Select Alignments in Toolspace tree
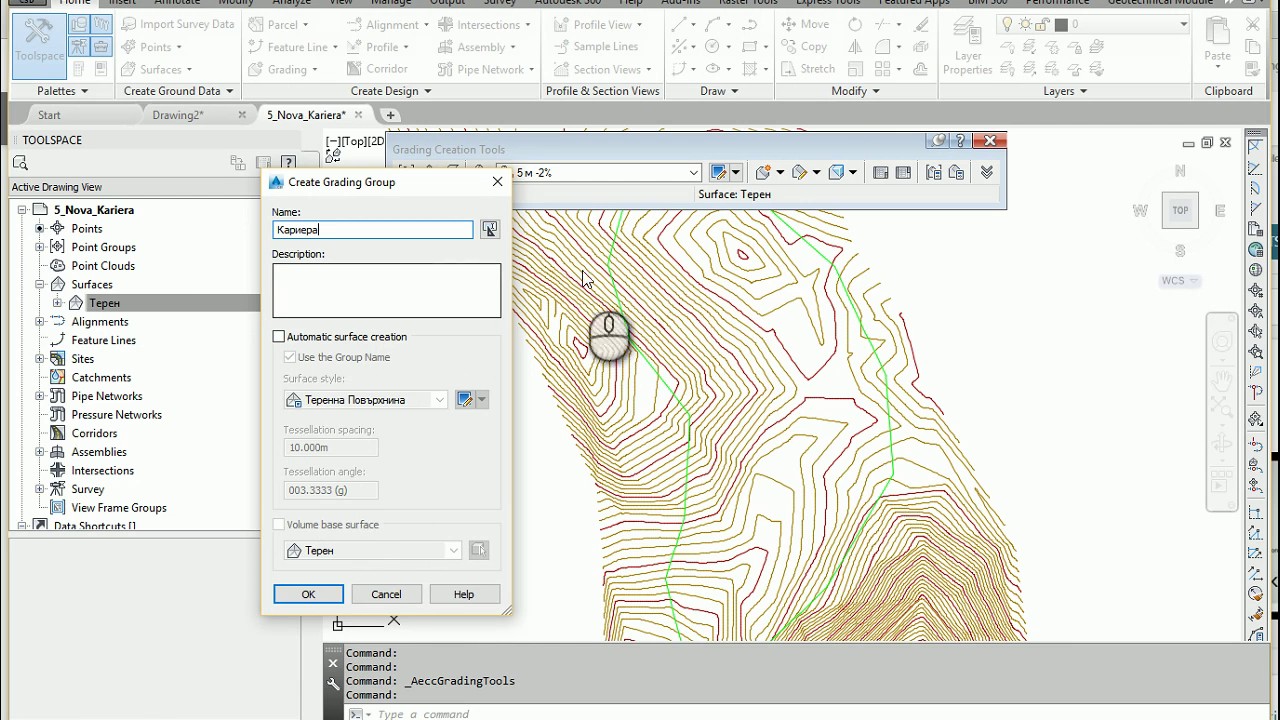1280x720 pixels. click(x=100, y=322)
